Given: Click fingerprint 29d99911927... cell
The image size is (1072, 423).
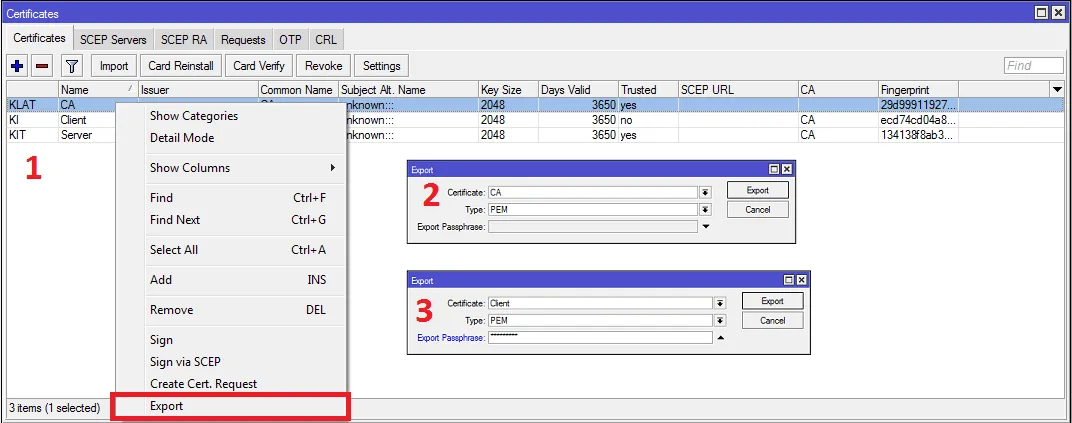Looking at the screenshot, I should pyautogui.click(x=918, y=105).
